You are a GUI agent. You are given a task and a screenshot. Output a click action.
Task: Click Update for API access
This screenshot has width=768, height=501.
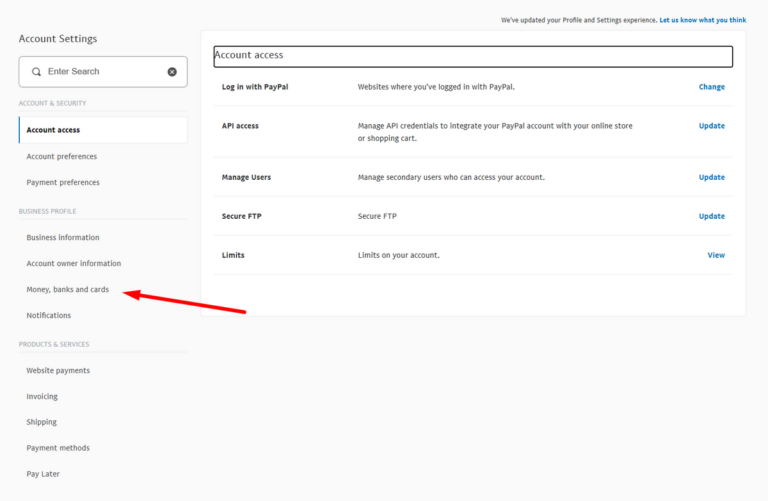pyautogui.click(x=712, y=126)
